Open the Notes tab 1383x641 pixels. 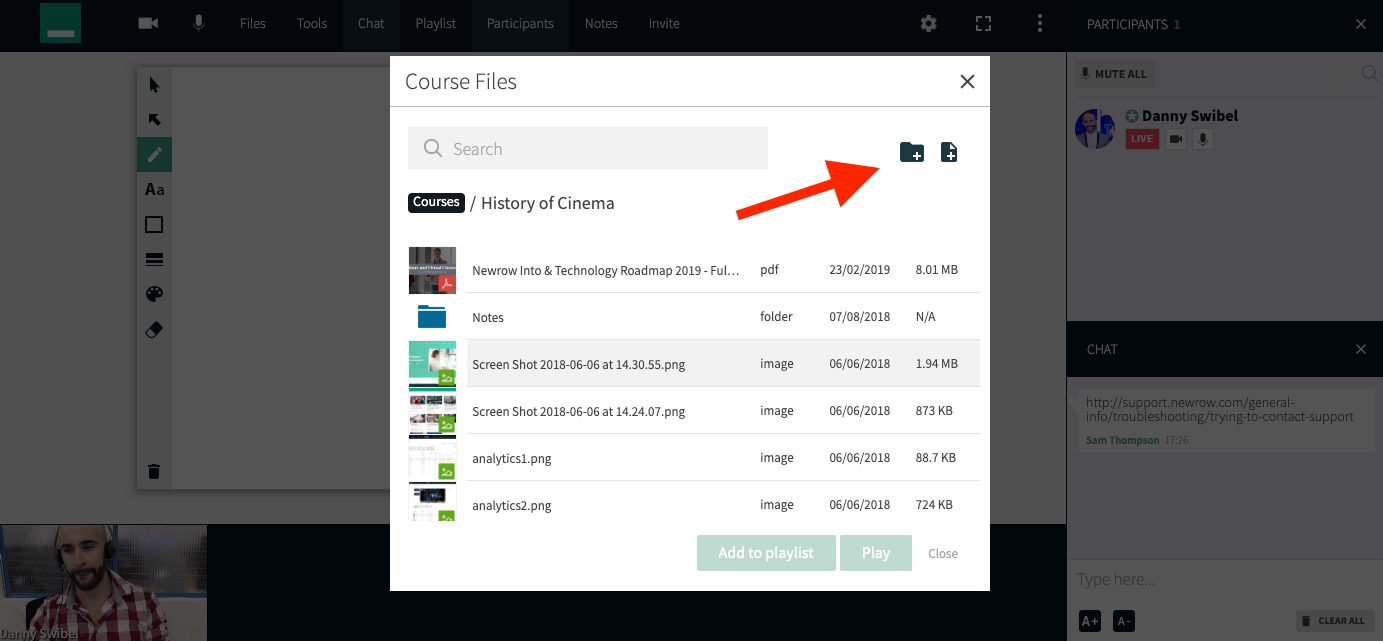coord(601,24)
